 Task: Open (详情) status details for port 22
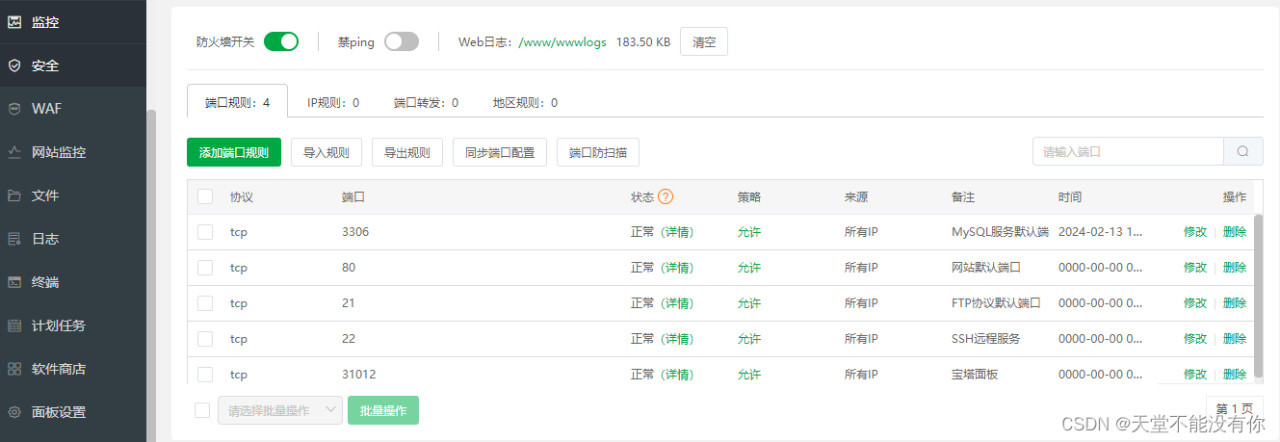[677, 339]
